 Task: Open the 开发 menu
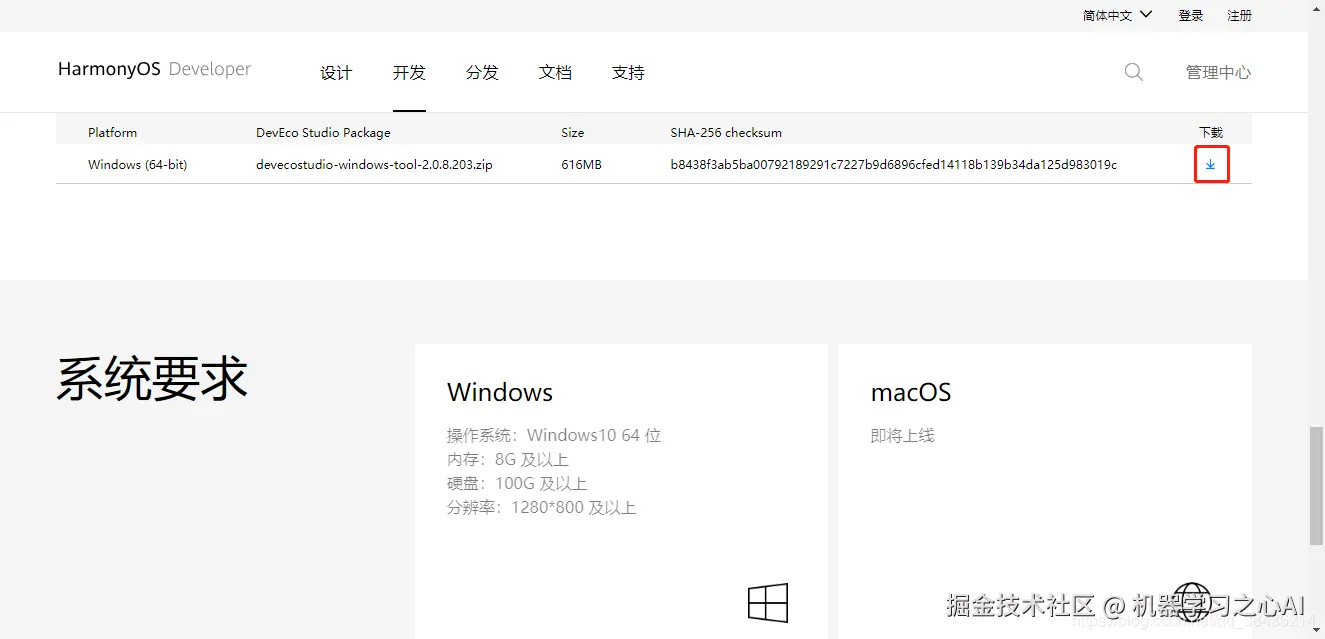[x=409, y=73]
